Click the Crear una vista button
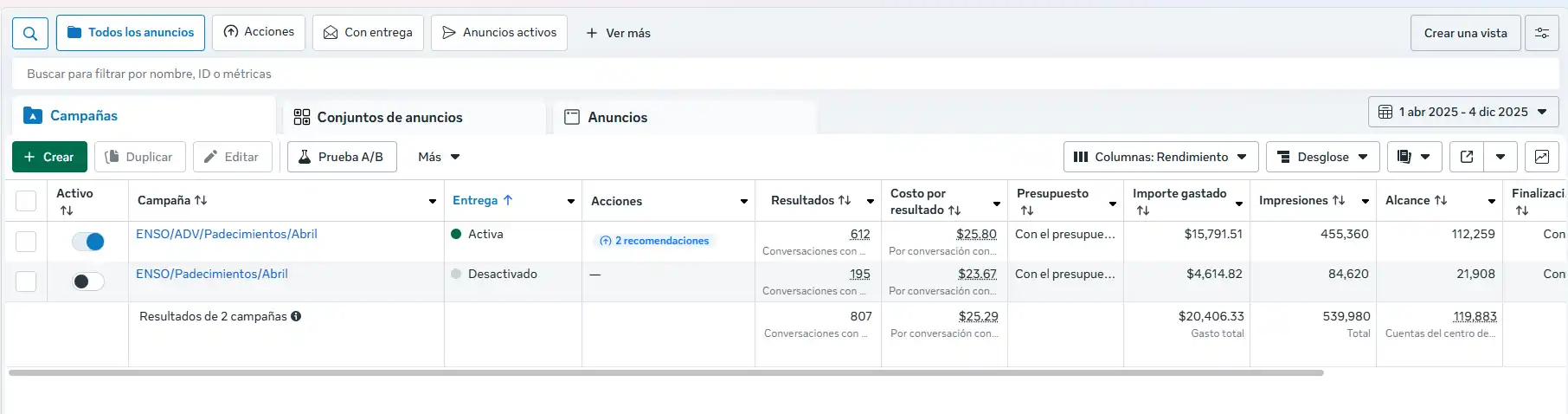The height and width of the screenshot is (414, 1568). coord(1465,33)
